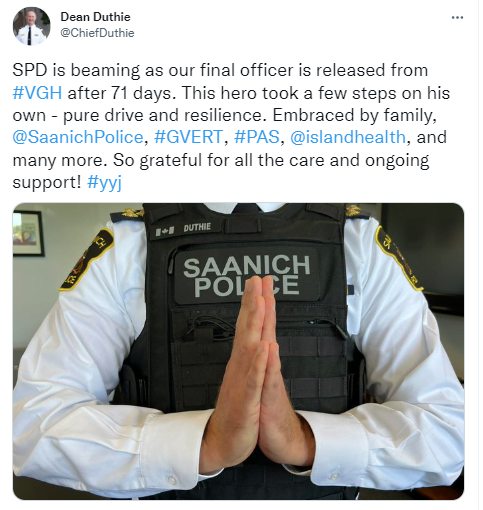This screenshot has height=510, width=483.
Task: Open the Dean Duthie display name
Action: point(95,17)
